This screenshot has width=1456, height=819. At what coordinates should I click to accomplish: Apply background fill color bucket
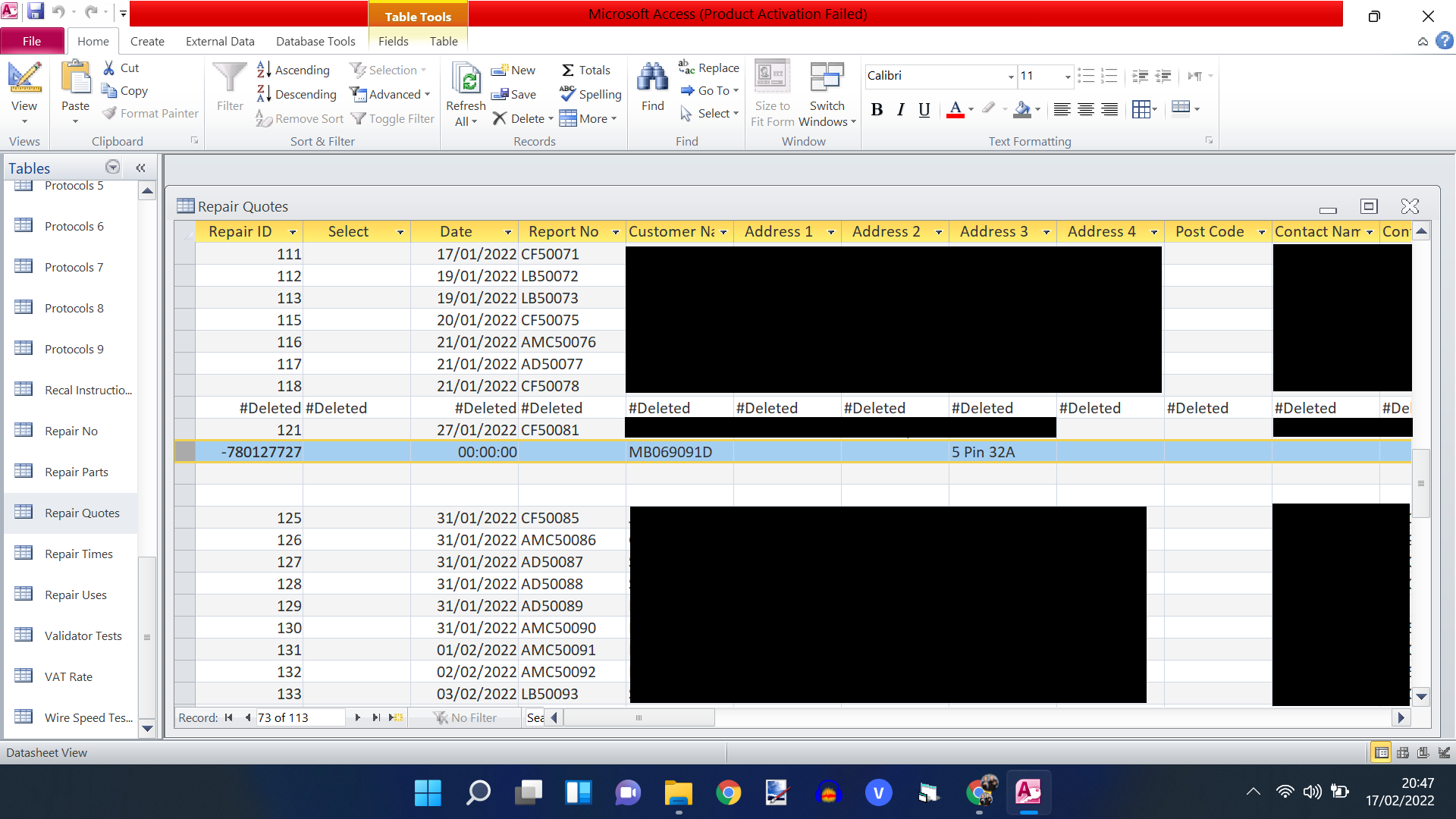[1022, 110]
